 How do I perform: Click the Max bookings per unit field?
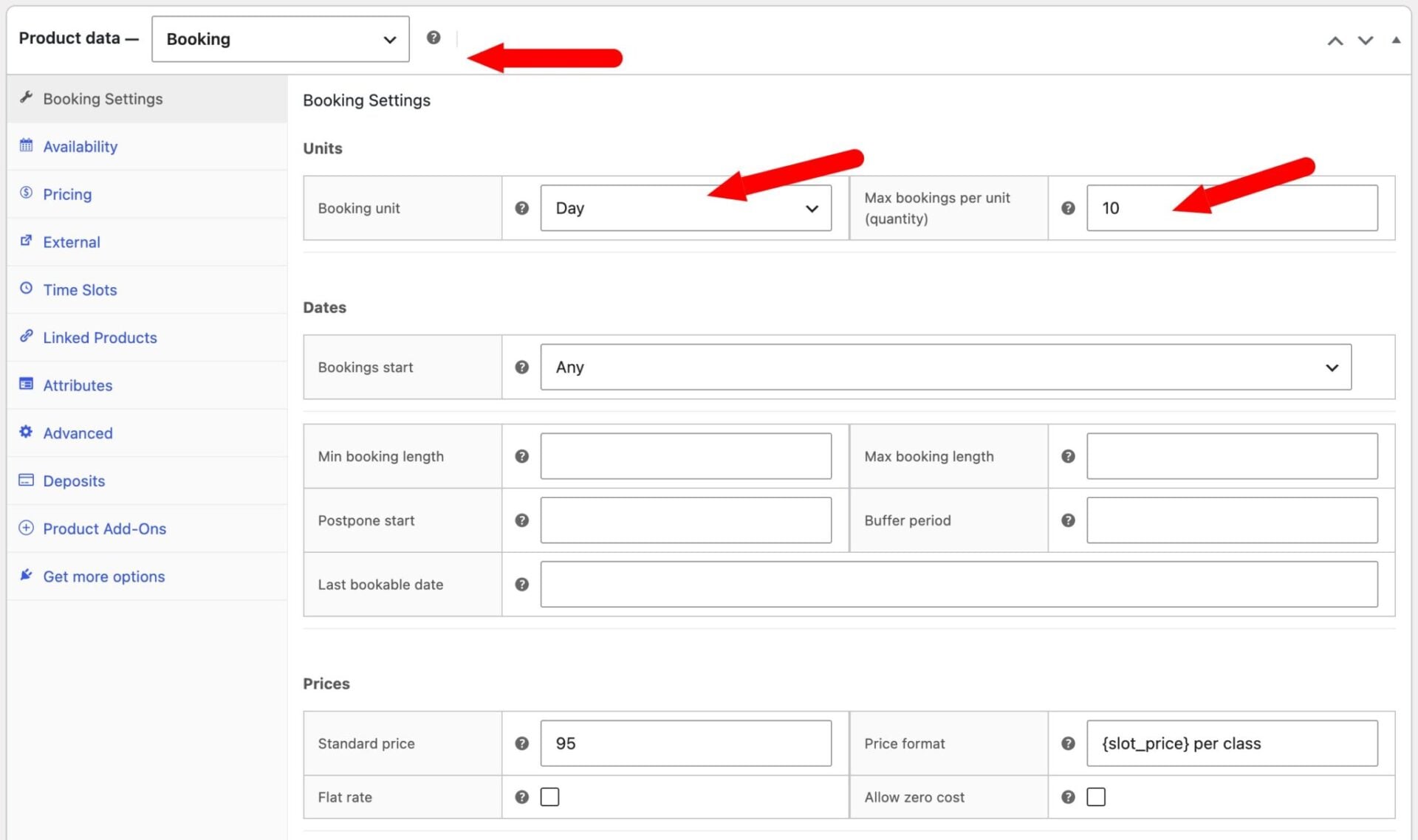click(1232, 208)
